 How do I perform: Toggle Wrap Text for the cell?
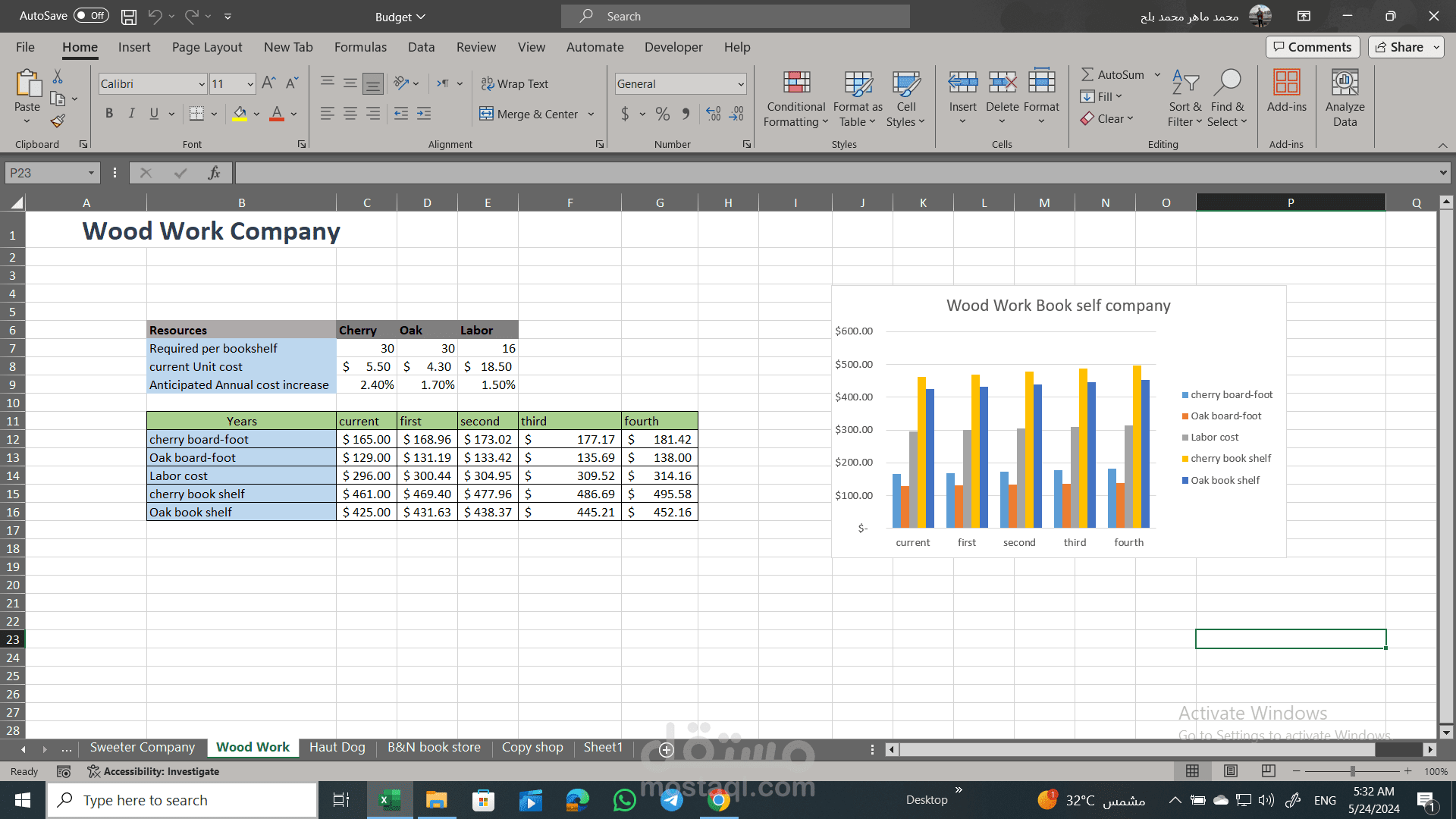point(515,83)
